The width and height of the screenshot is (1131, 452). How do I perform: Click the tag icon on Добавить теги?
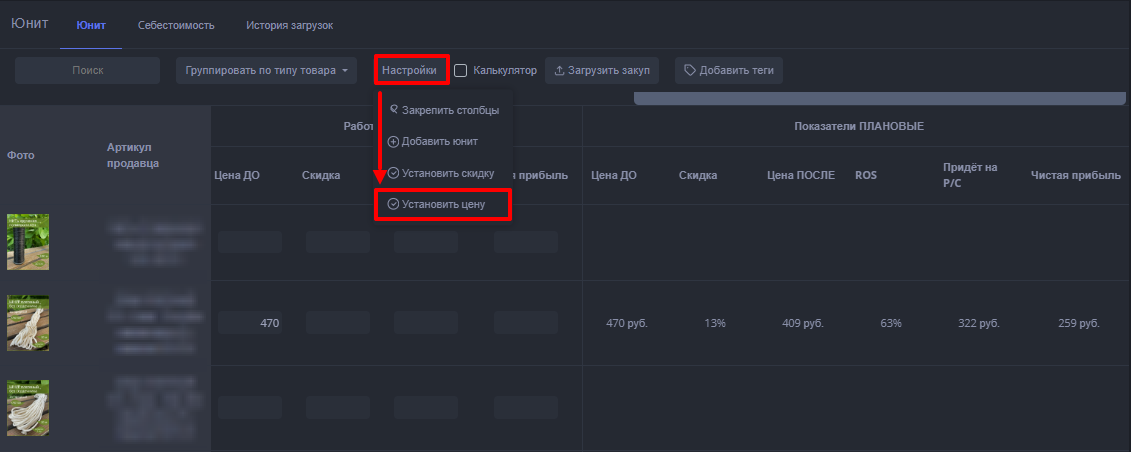690,71
